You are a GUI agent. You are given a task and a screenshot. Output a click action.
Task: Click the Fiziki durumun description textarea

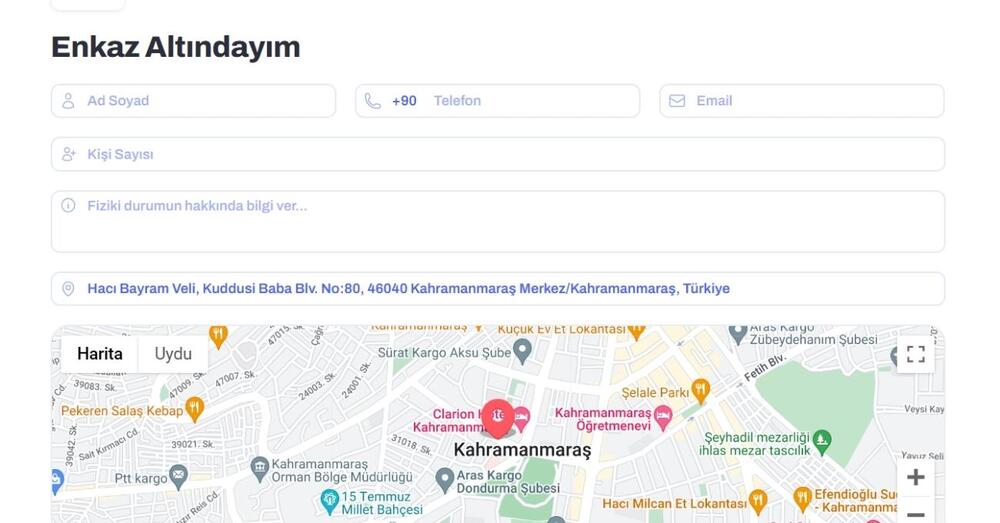coord(497,221)
